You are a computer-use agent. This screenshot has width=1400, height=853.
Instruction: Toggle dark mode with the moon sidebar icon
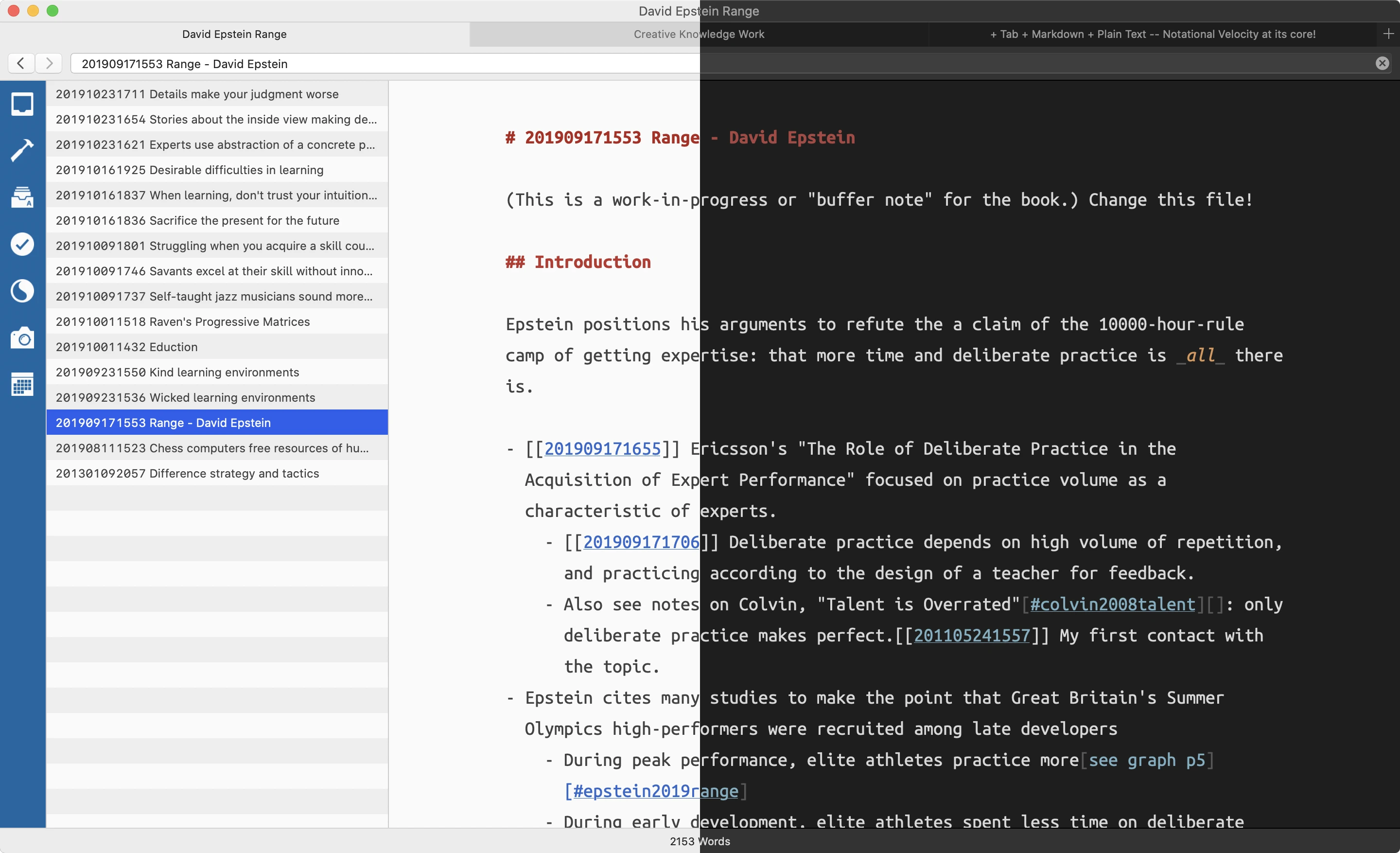(22, 291)
